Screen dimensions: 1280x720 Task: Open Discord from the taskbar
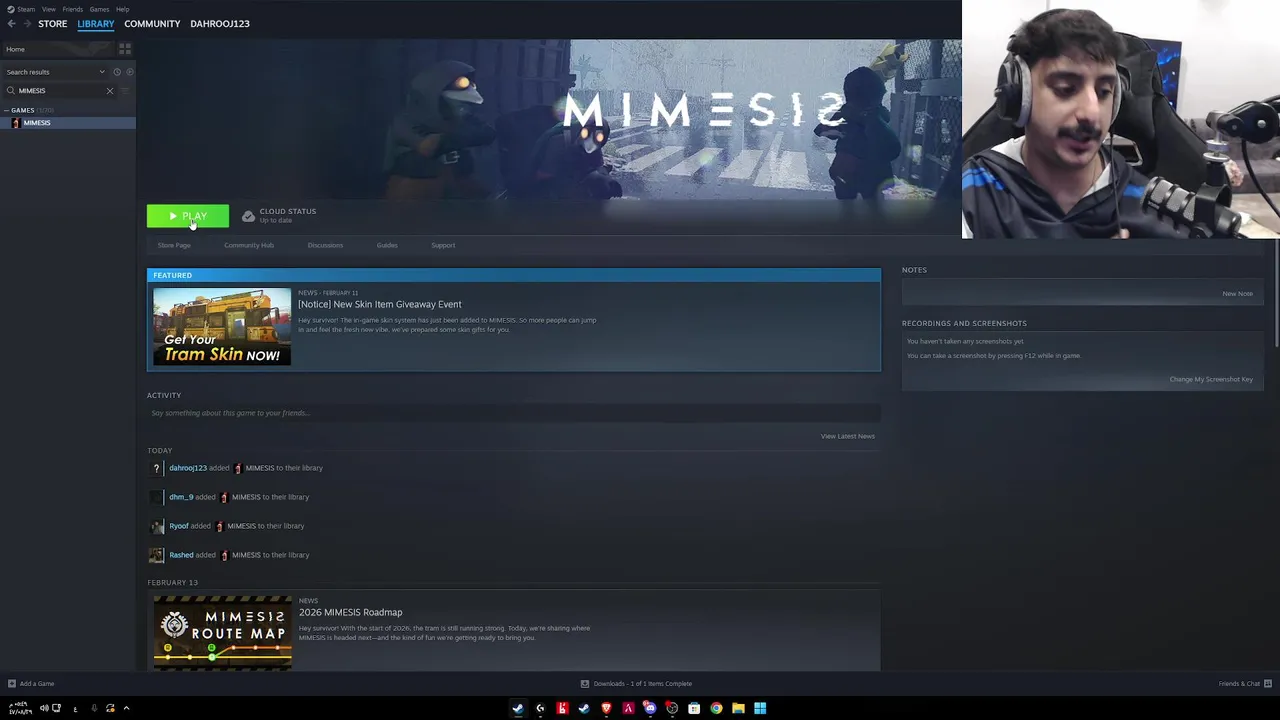[650, 708]
